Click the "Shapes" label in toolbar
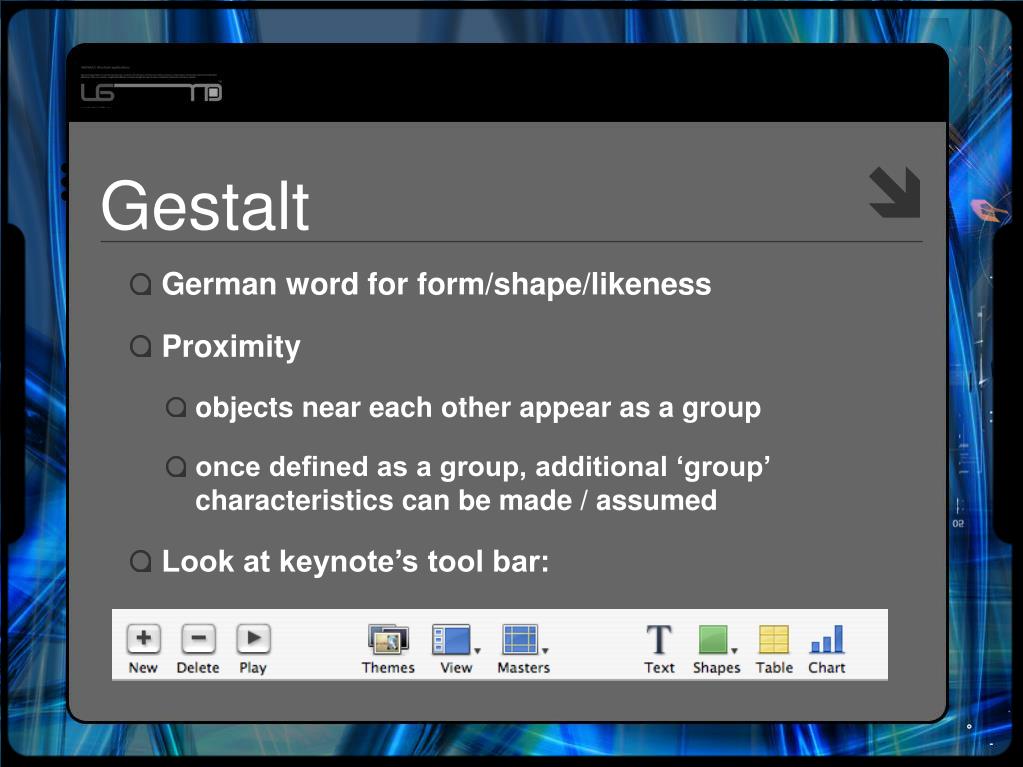The image size is (1023, 767). click(x=716, y=669)
